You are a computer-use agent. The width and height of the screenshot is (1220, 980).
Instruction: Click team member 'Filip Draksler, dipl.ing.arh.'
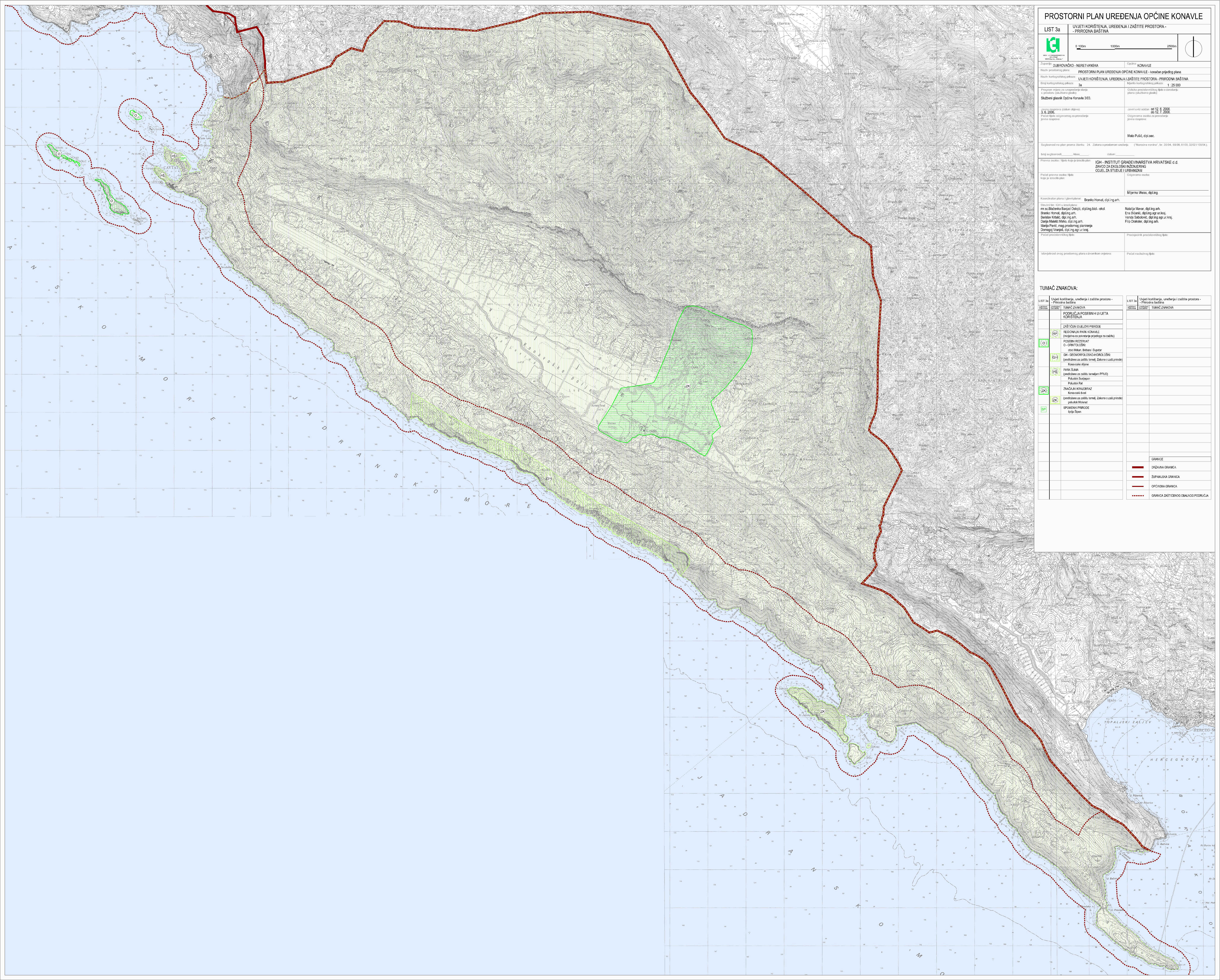pyautogui.click(x=1142, y=221)
